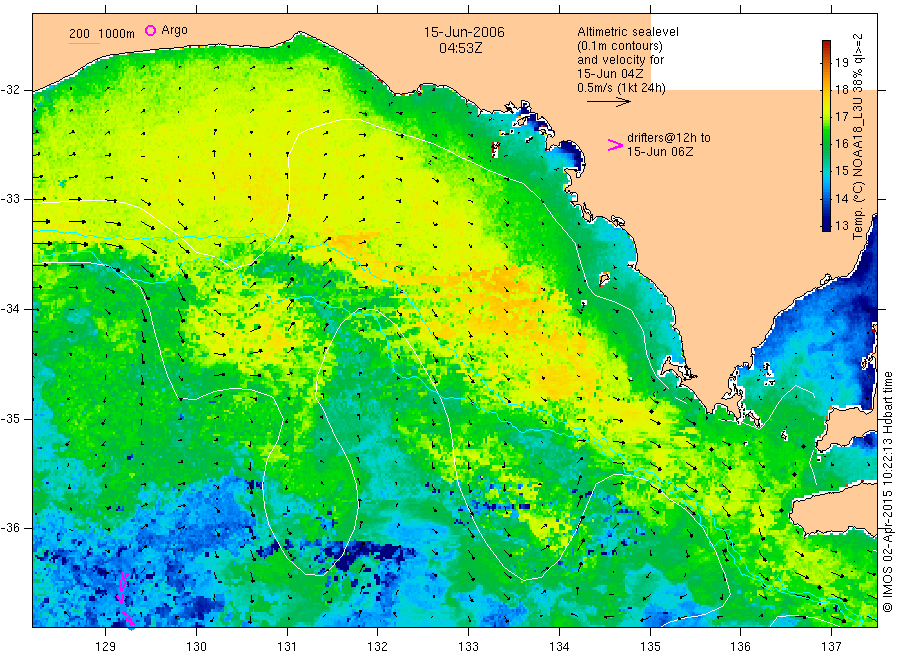Click the 'and velocity for' legend text

coord(620,60)
